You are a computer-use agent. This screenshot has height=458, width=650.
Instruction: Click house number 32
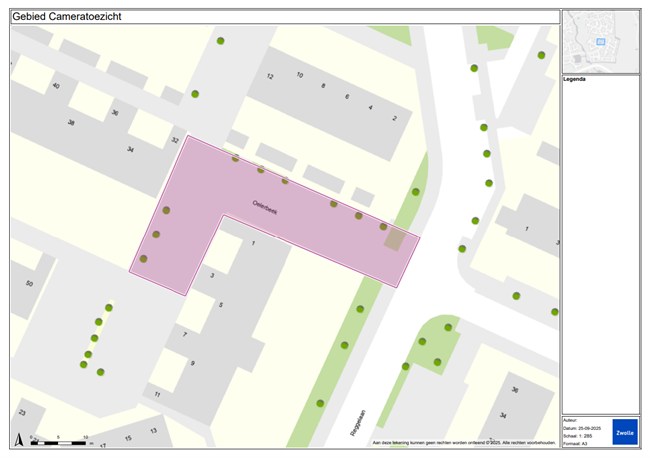[x=175, y=140]
